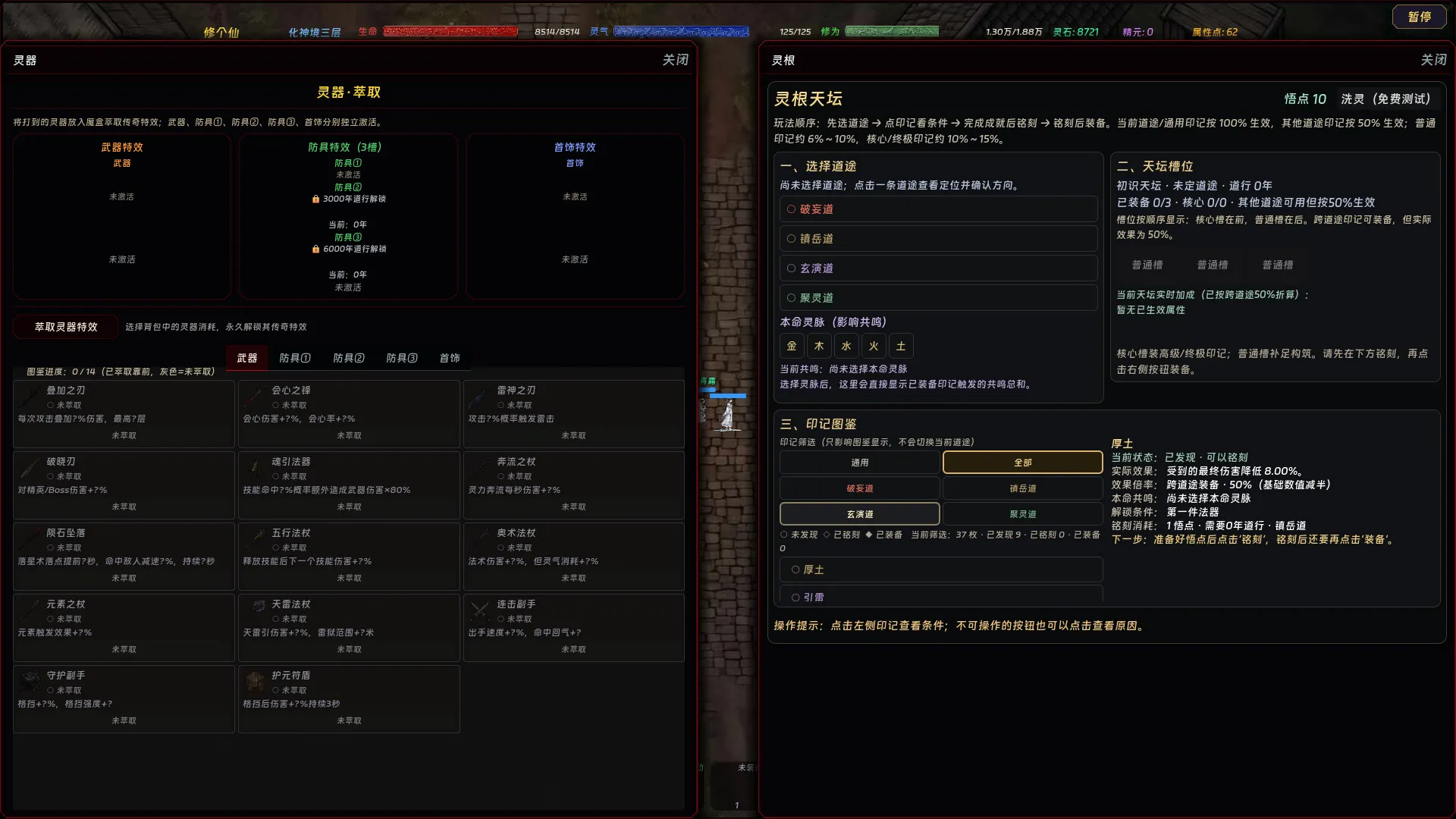The height and width of the screenshot is (819, 1456).
Task: Close the 灵根 panel
Action: (x=1432, y=60)
